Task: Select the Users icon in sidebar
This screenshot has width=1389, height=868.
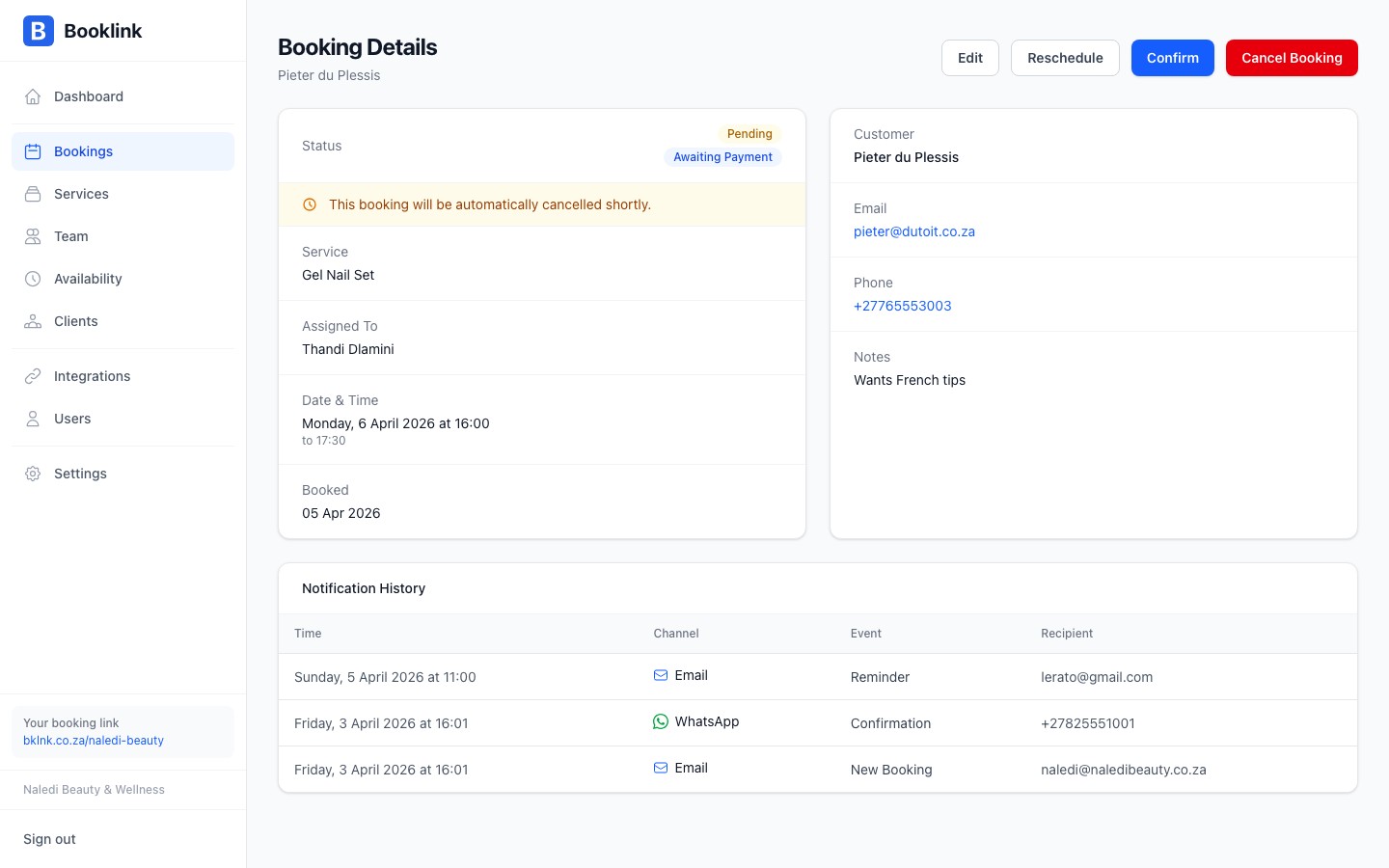Action: pos(33,419)
